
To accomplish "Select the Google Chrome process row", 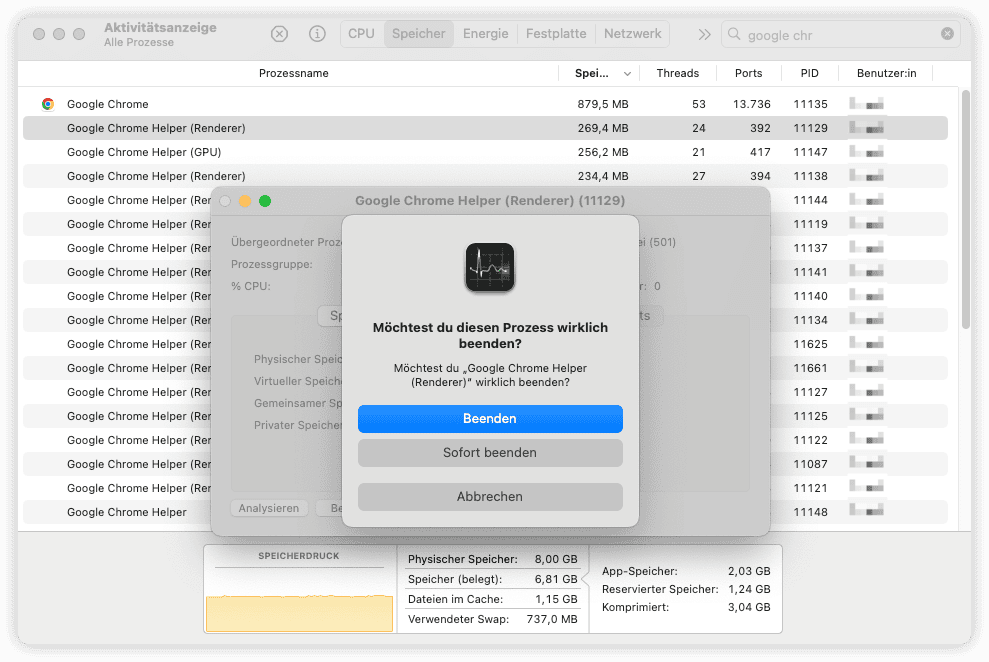I will pos(485,104).
